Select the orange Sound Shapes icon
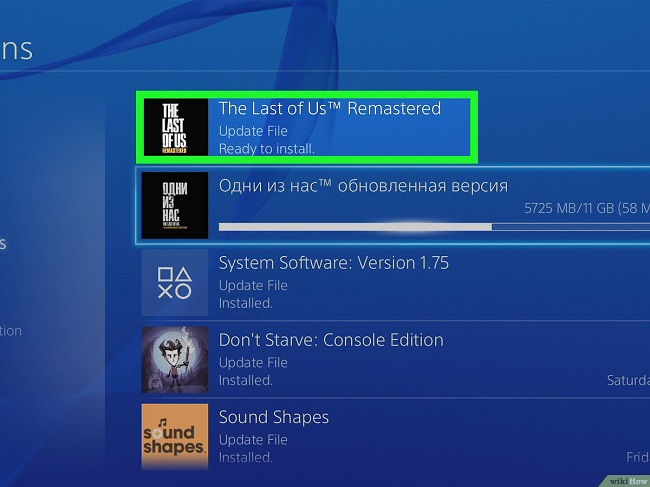The image size is (650, 487). pos(175,437)
